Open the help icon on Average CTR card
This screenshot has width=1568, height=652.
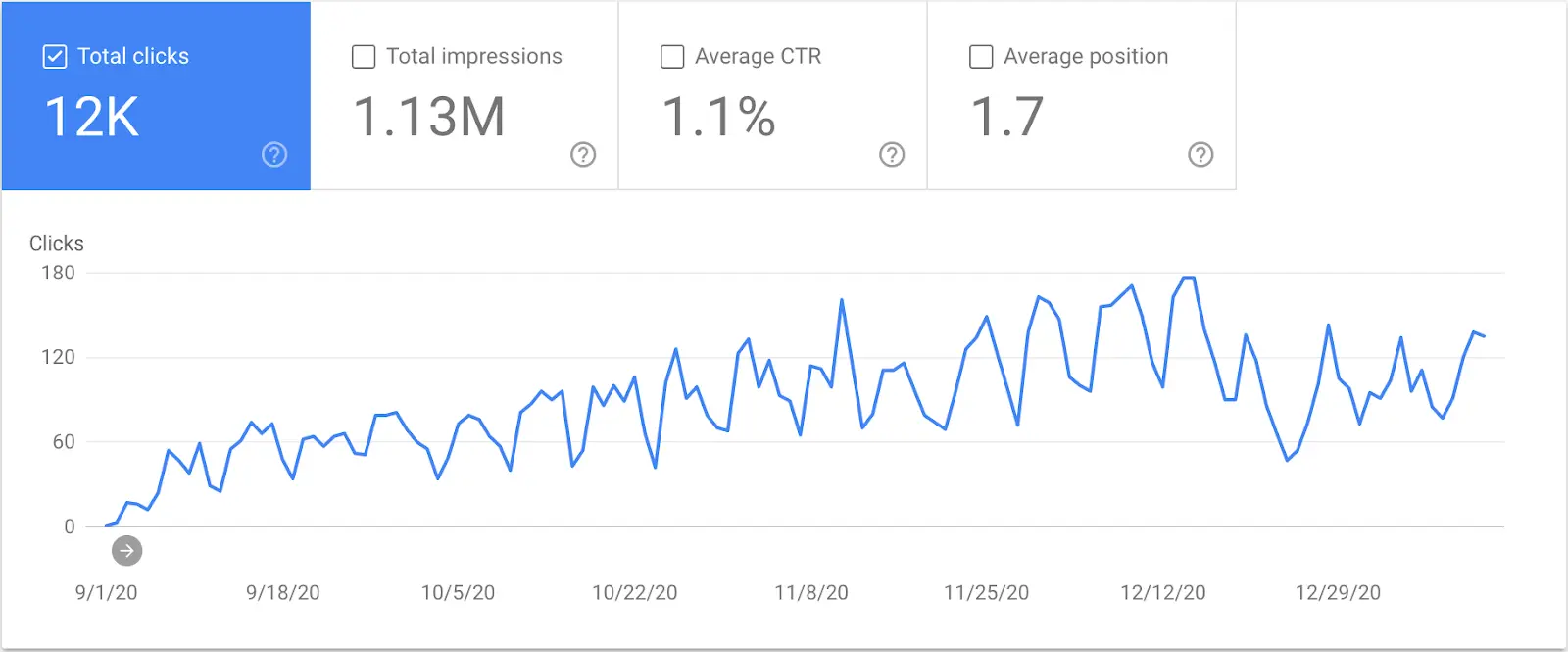pyautogui.click(x=892, y=154)
